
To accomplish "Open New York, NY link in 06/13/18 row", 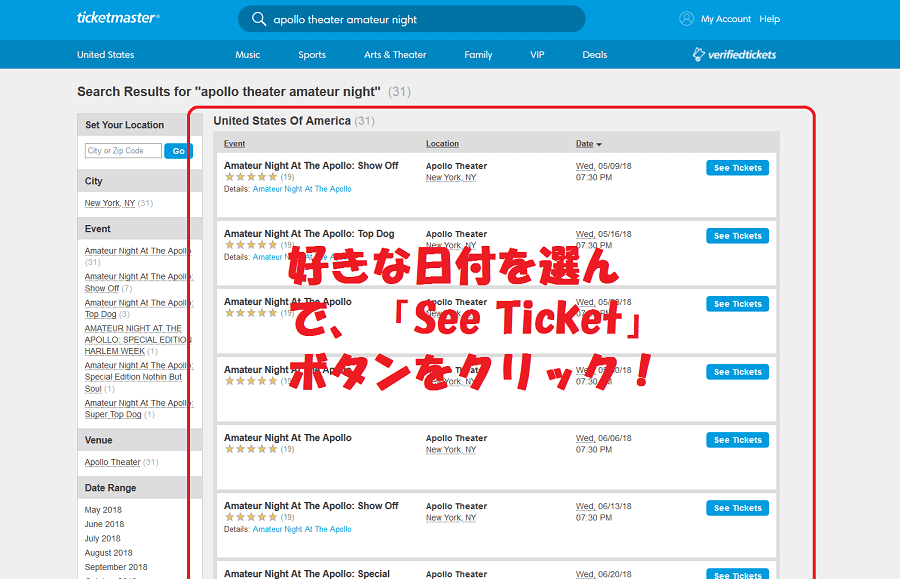I will pos(451,518).
